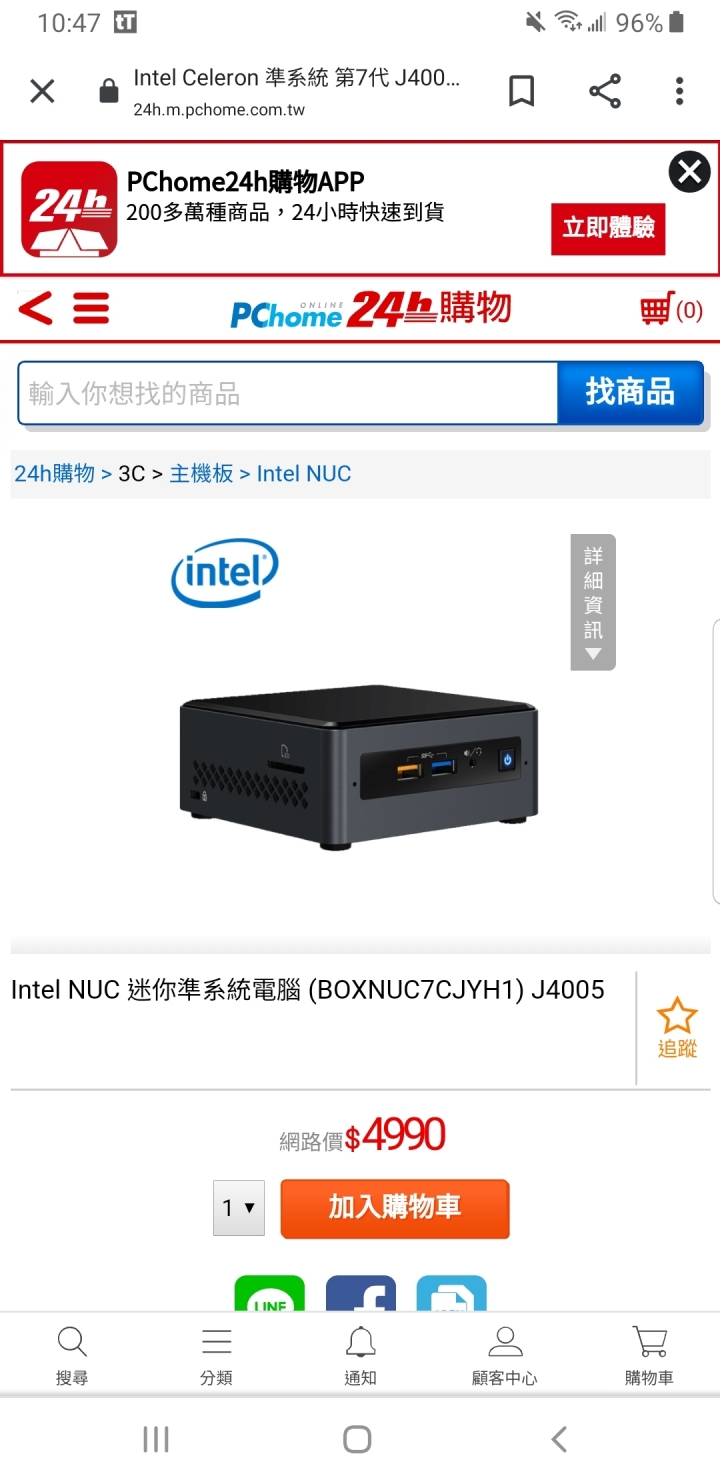Go back using the red arrow icon

35,308
